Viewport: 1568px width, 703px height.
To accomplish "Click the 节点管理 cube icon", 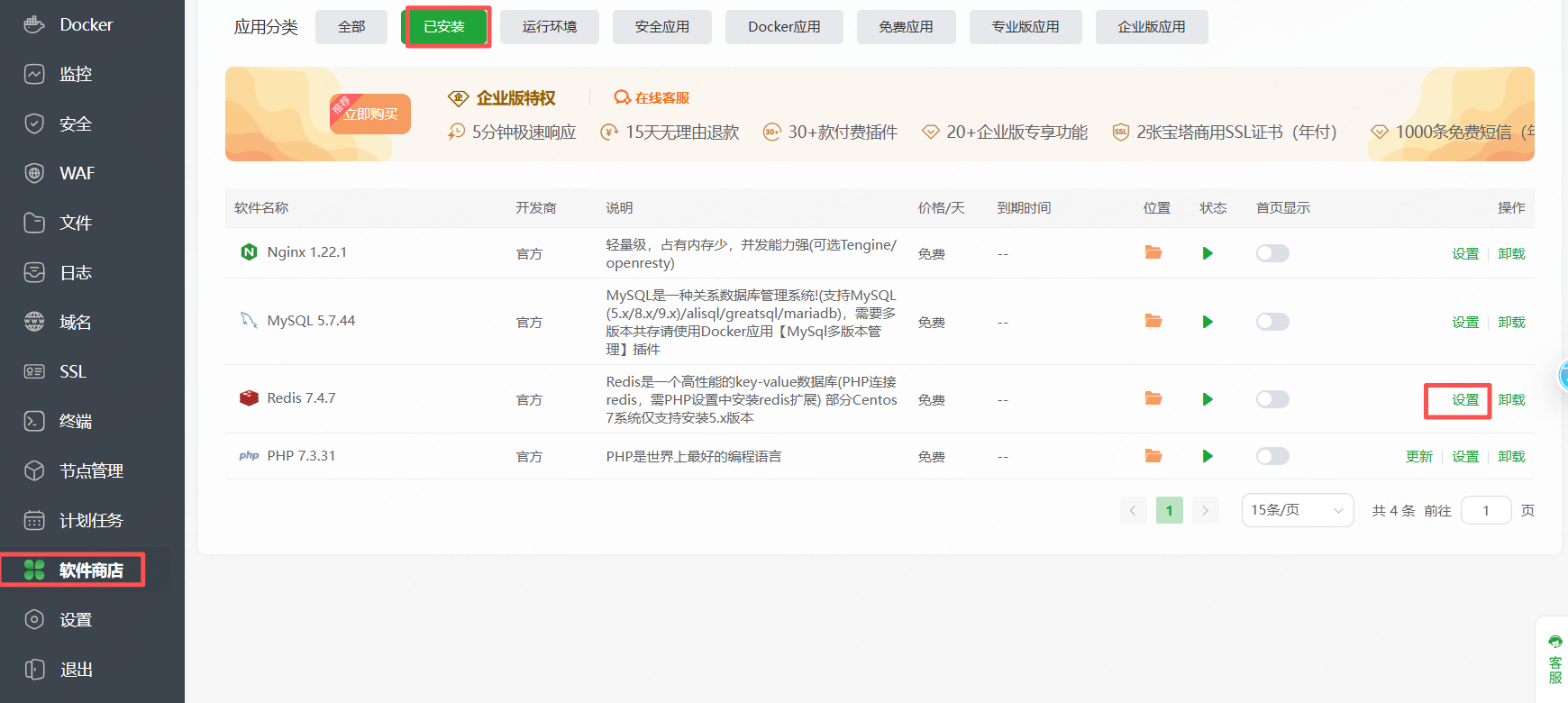I will point(34,470).
